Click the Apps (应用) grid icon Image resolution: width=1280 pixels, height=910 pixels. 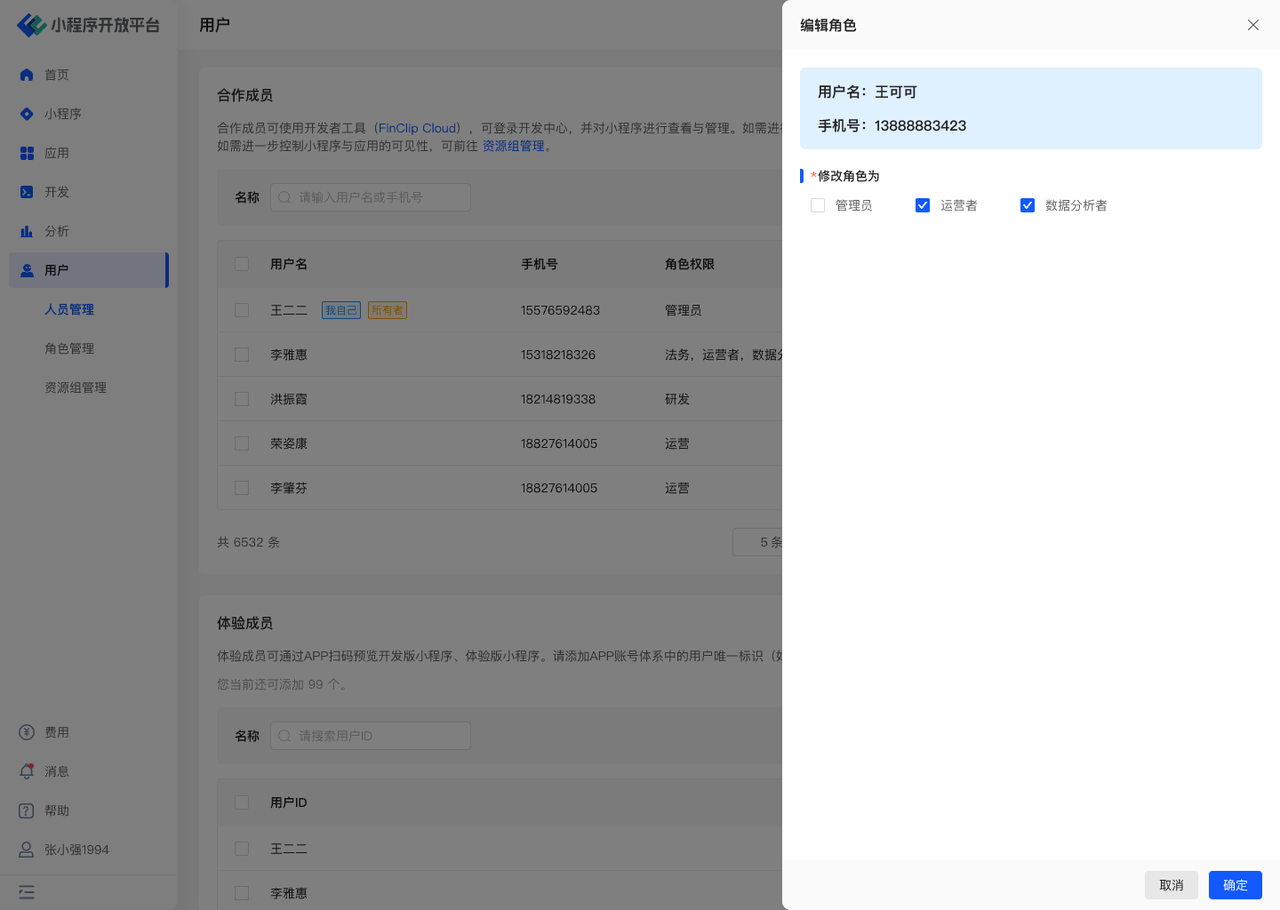click(x=27, y=153)
